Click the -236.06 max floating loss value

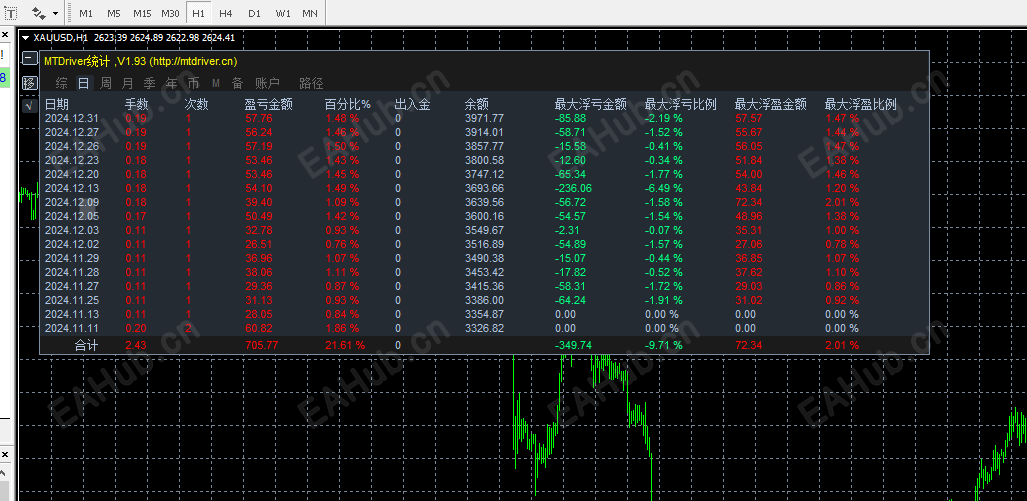pyautogui.click(x=573, y=189)
